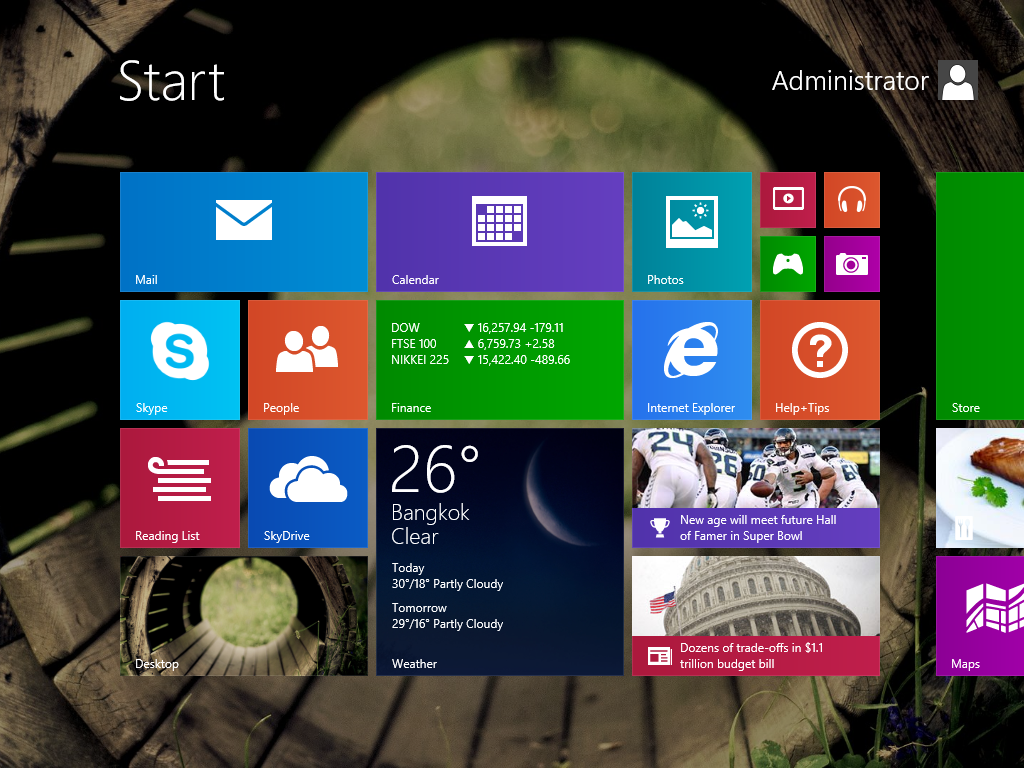Click the Administrator account picture
The height and width of the screenshot is (768, 1024).
(957, 80)
